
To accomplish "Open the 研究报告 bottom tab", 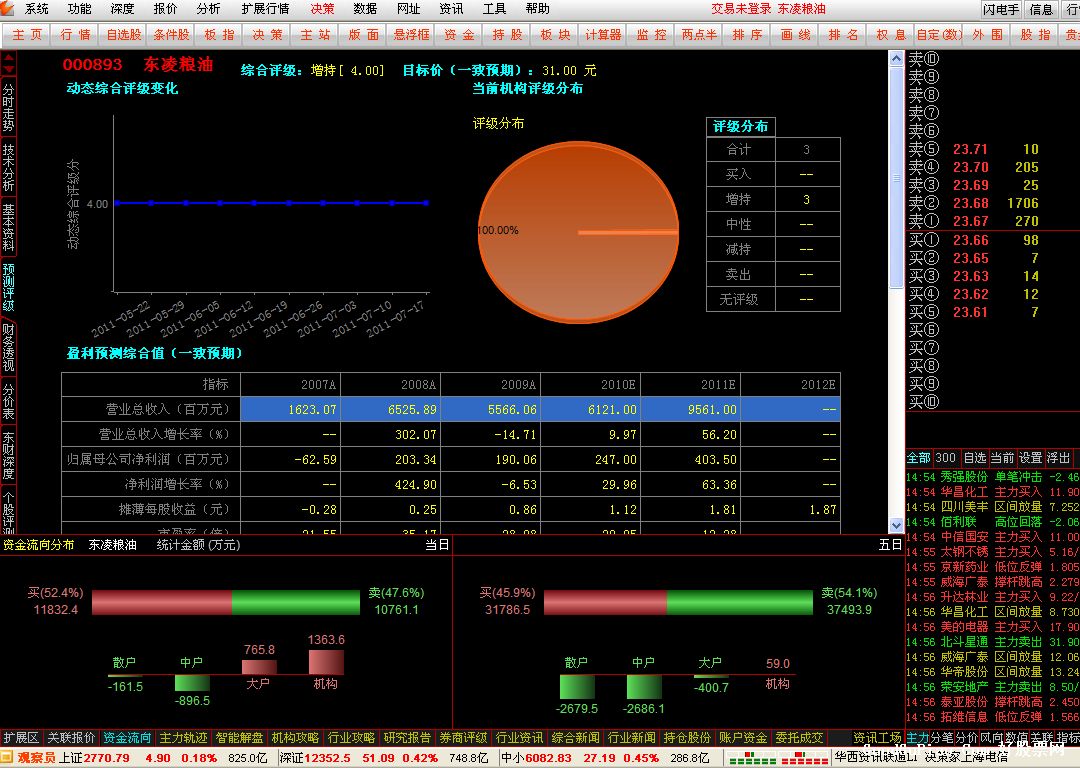I will (x=407, y=738).
